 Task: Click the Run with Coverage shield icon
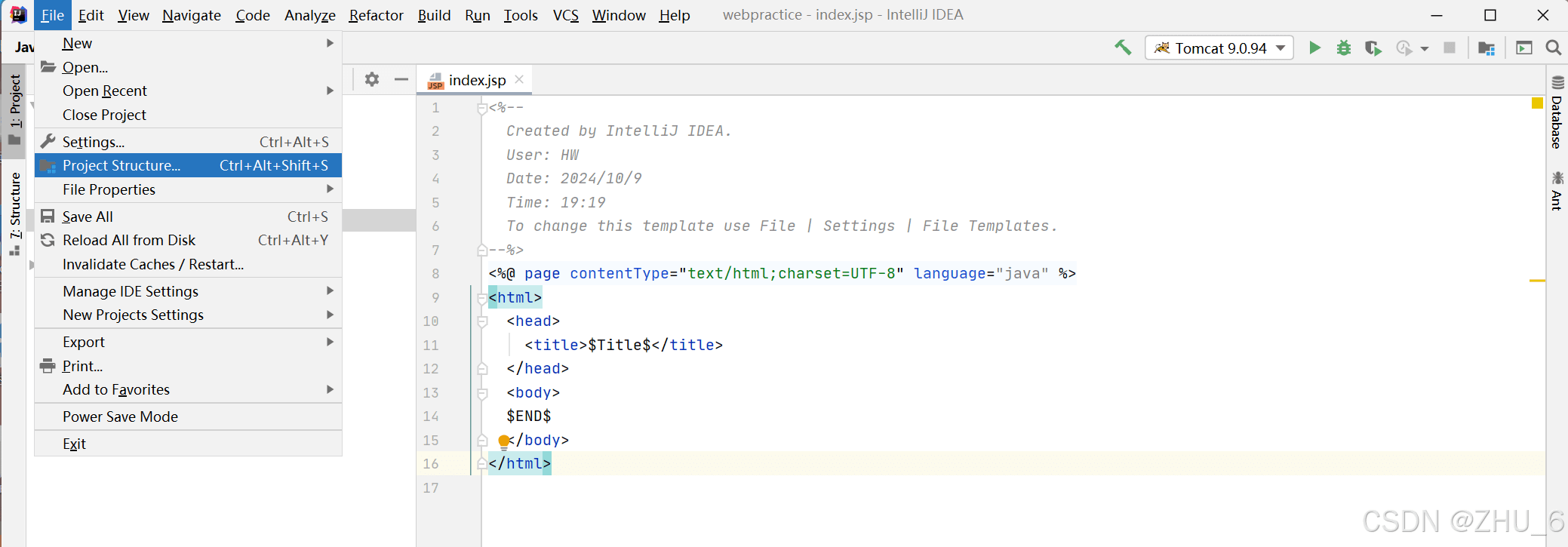[x=1373, y=48]
